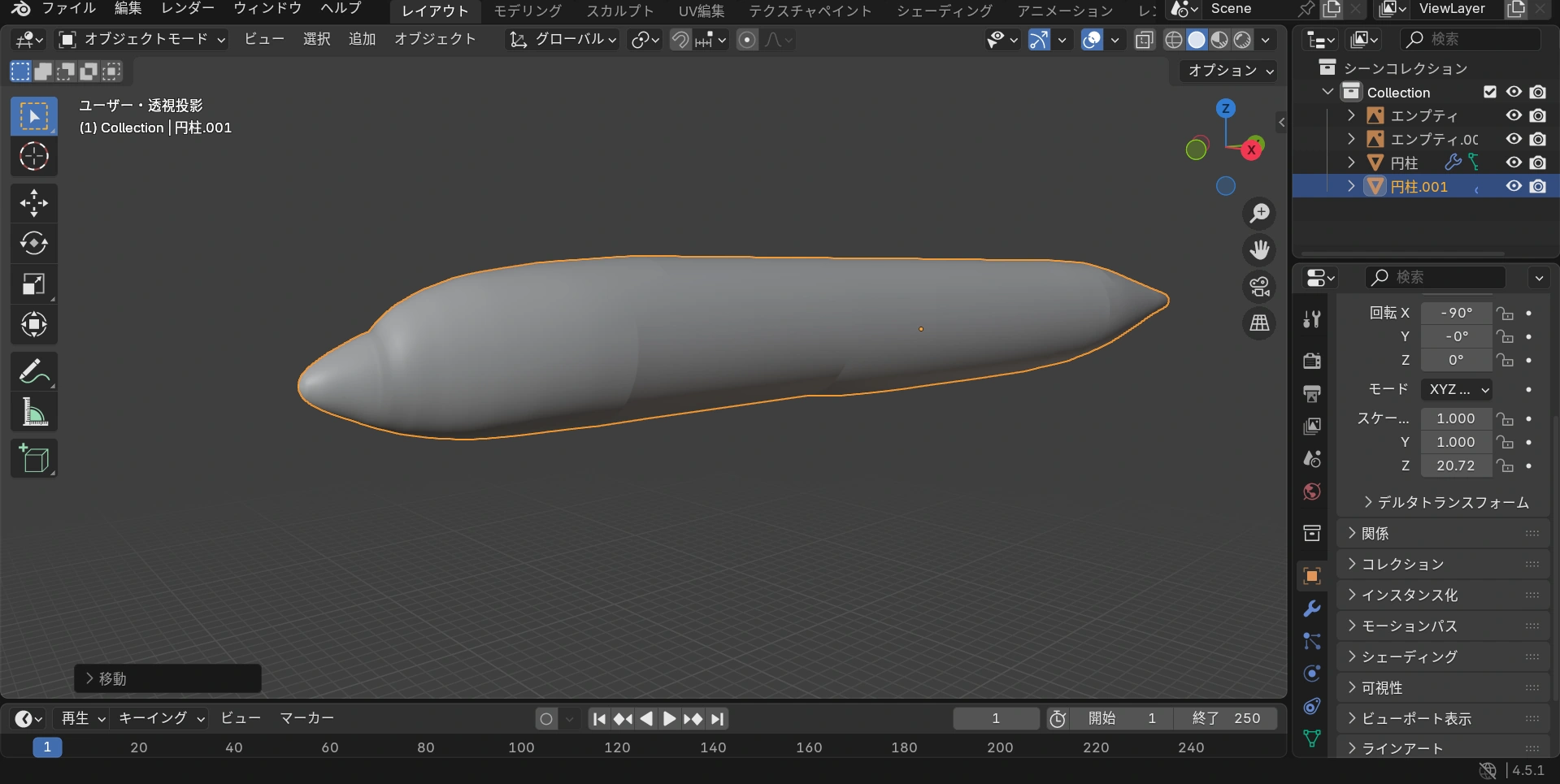Viewport: 1560px width, 784px height.
Task: Toggle camera view in viewport
Action: (1259, 287)
